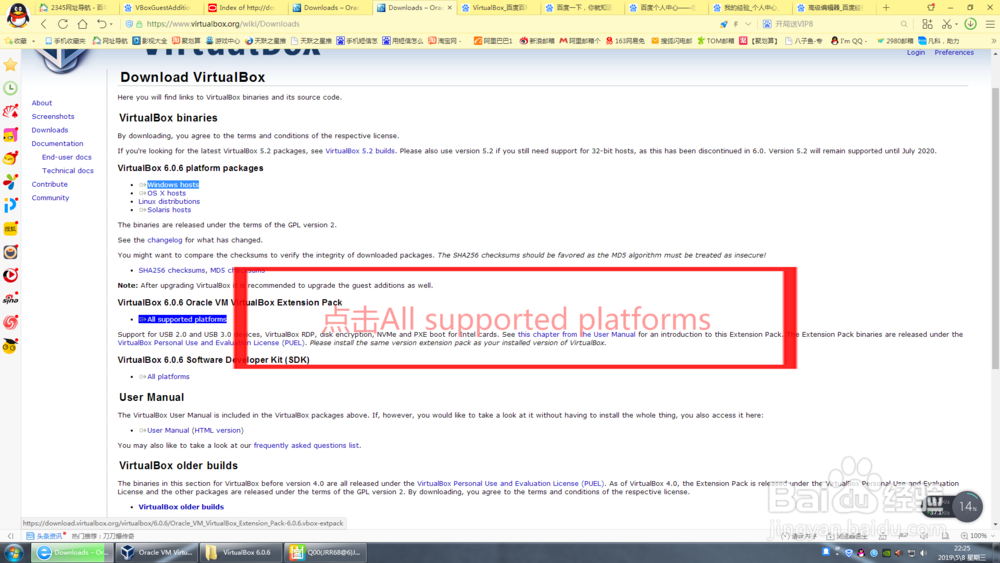Image resolution: width=1000 pixels, height=563 pixels.
Task: Open the SHA256 checksums link
Action: [x=172, y=270]
